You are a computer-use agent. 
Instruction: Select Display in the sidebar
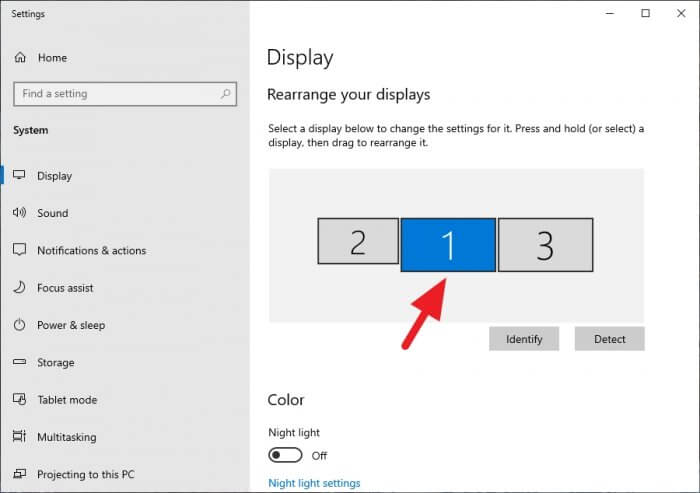[x=125, y=175]
